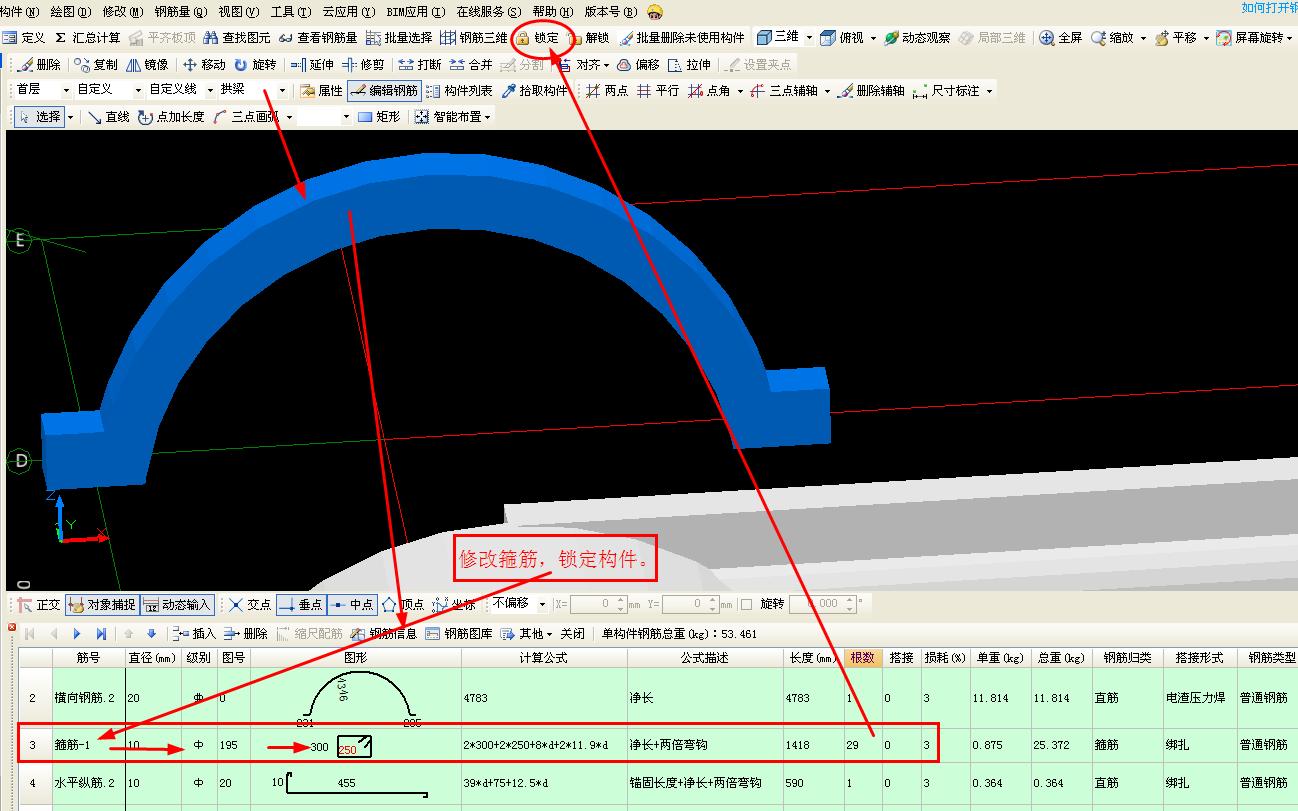
Task: Select the 修剪 trim tool
Action: pos(362,65)
